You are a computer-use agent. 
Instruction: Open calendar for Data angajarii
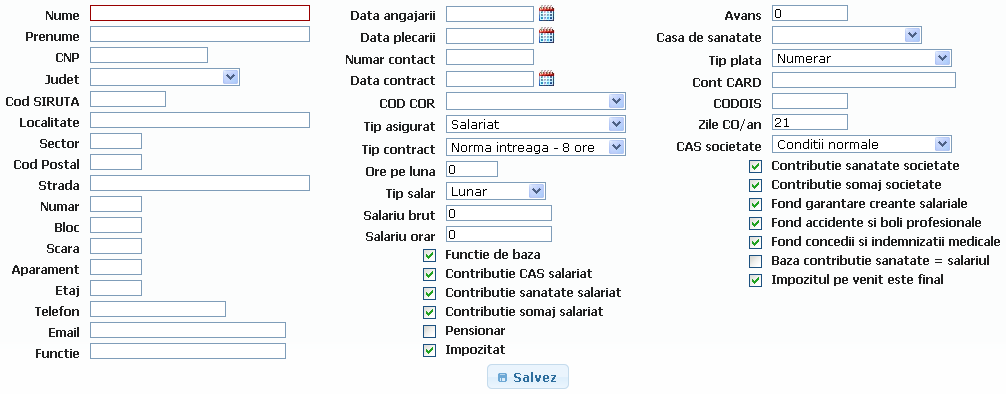pos(546,13)
